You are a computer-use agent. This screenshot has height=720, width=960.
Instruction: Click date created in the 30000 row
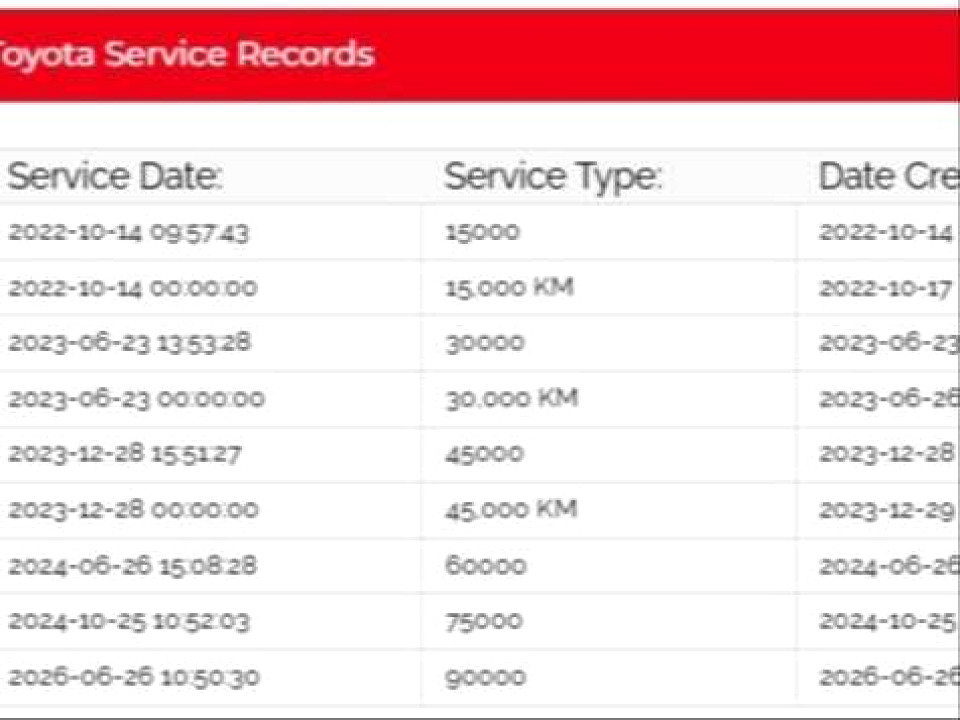(889, 343)
